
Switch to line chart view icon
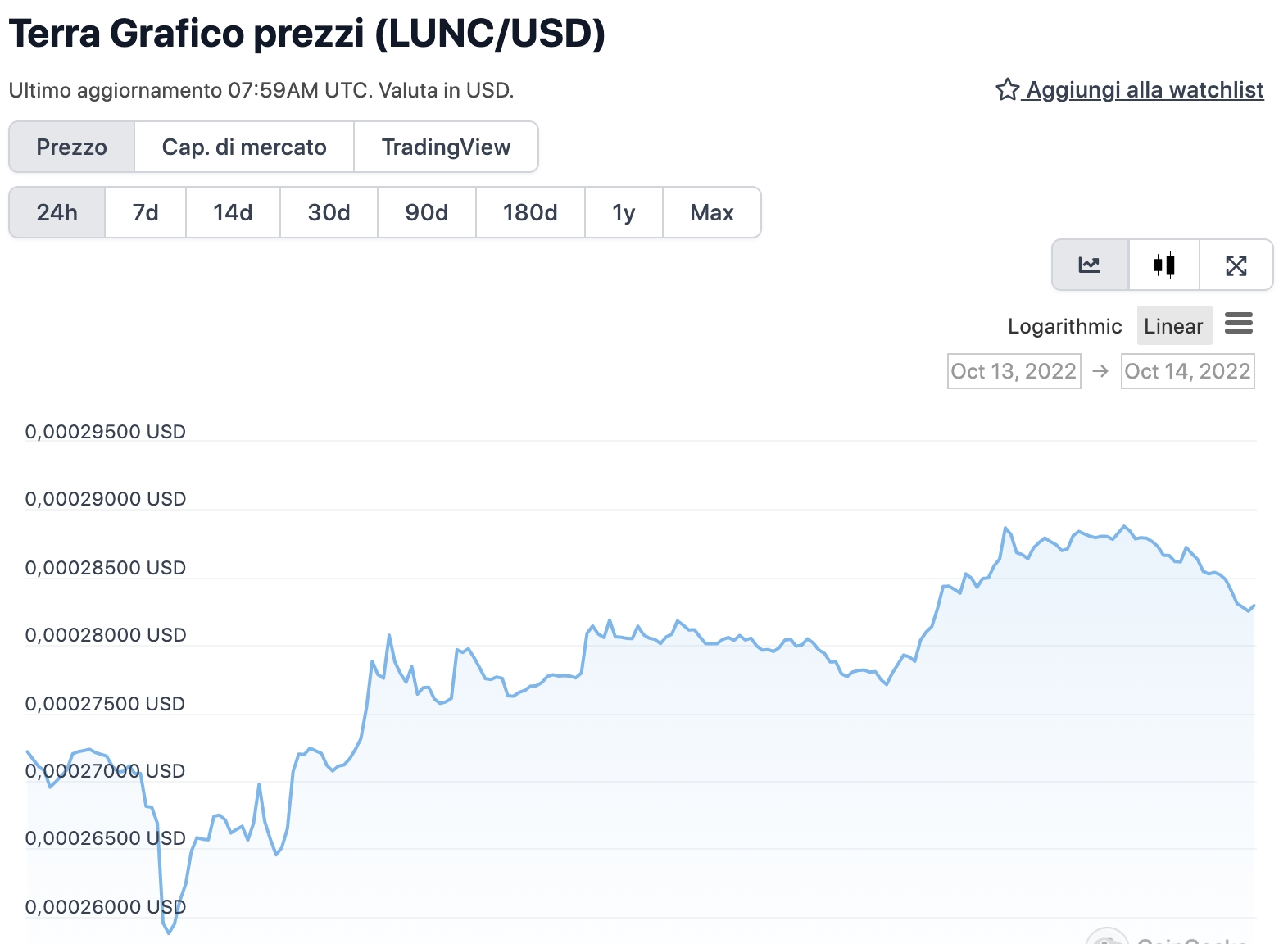[1089, 265]
